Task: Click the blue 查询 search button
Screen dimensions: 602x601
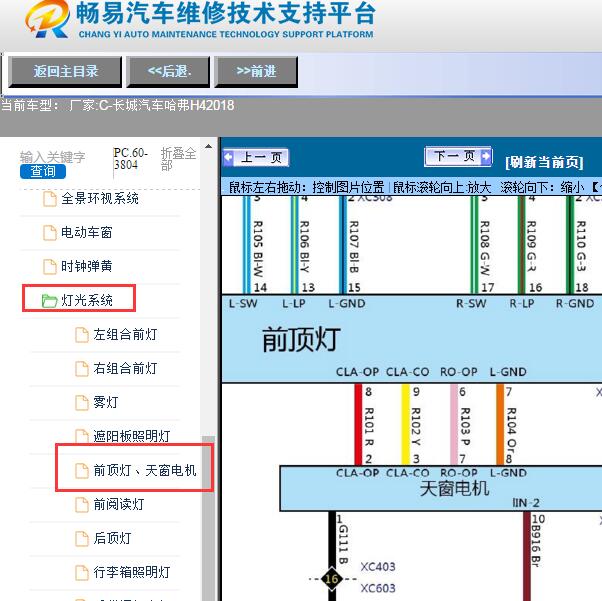Action: coord(43,171)
